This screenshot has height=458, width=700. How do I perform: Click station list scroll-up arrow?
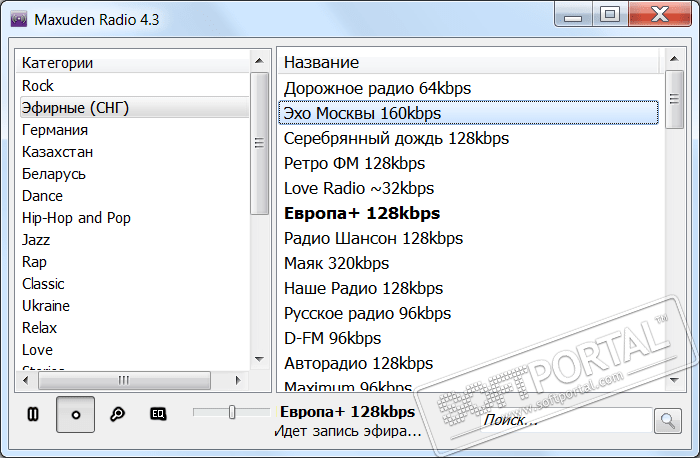pos(674,59)
